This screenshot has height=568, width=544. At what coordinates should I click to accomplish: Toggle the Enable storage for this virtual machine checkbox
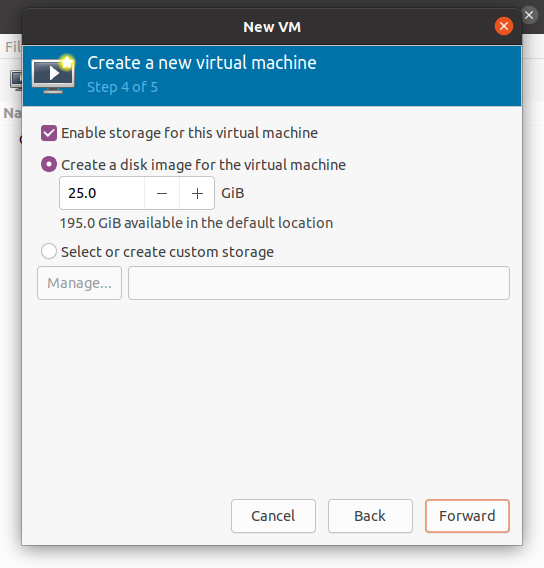[49, 133]
